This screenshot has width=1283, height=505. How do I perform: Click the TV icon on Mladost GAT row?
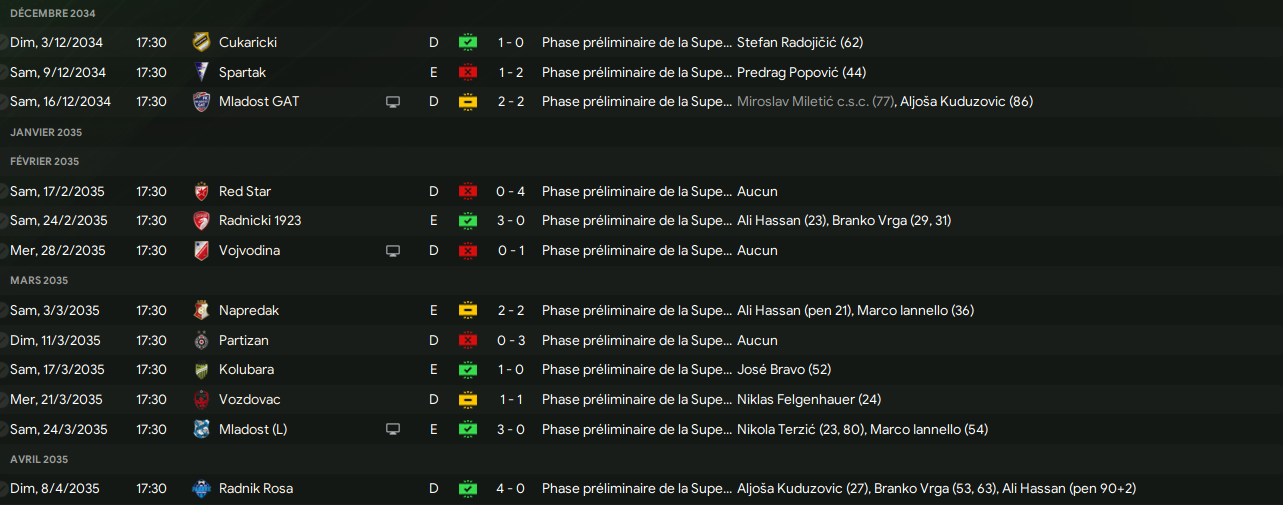tap(393, 102)
